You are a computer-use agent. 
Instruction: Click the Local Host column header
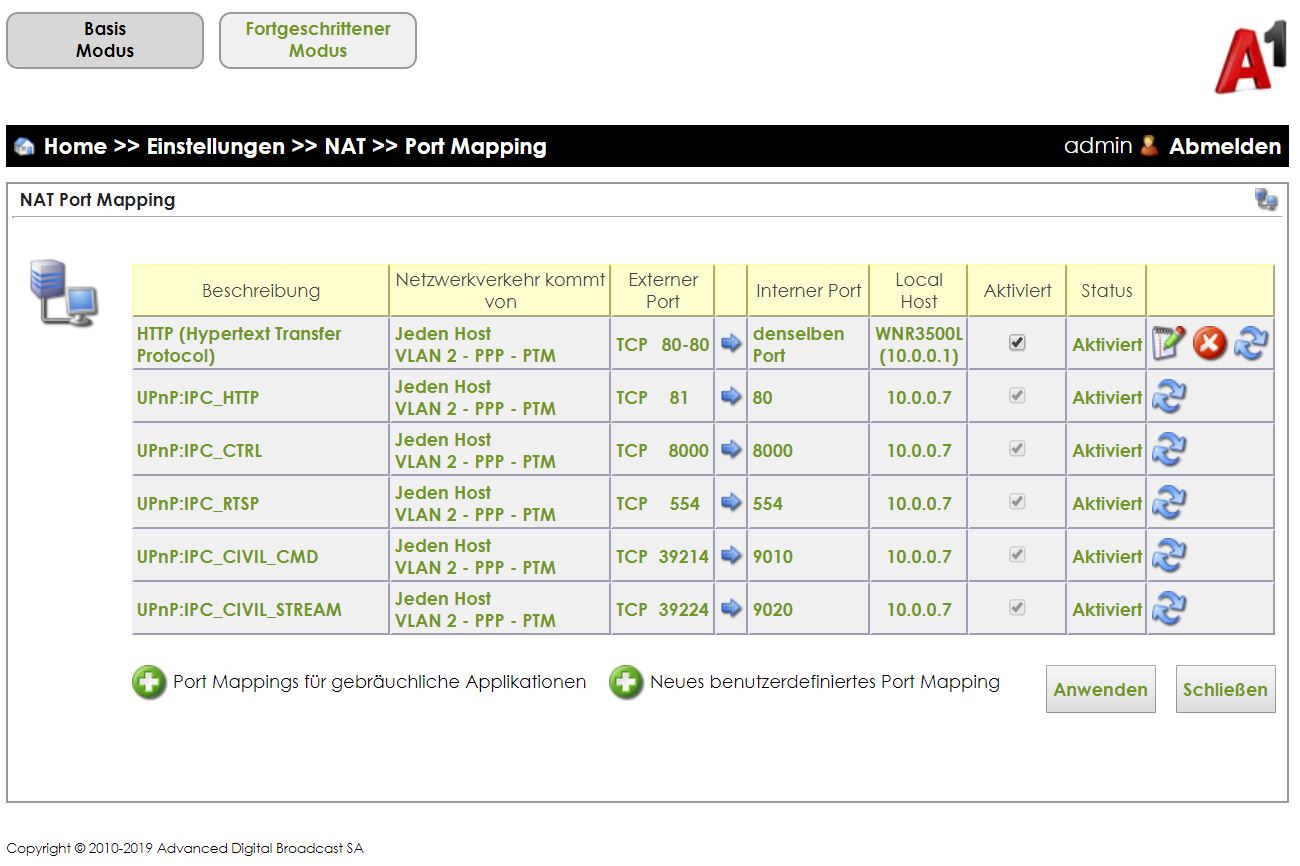click(919, 291)
